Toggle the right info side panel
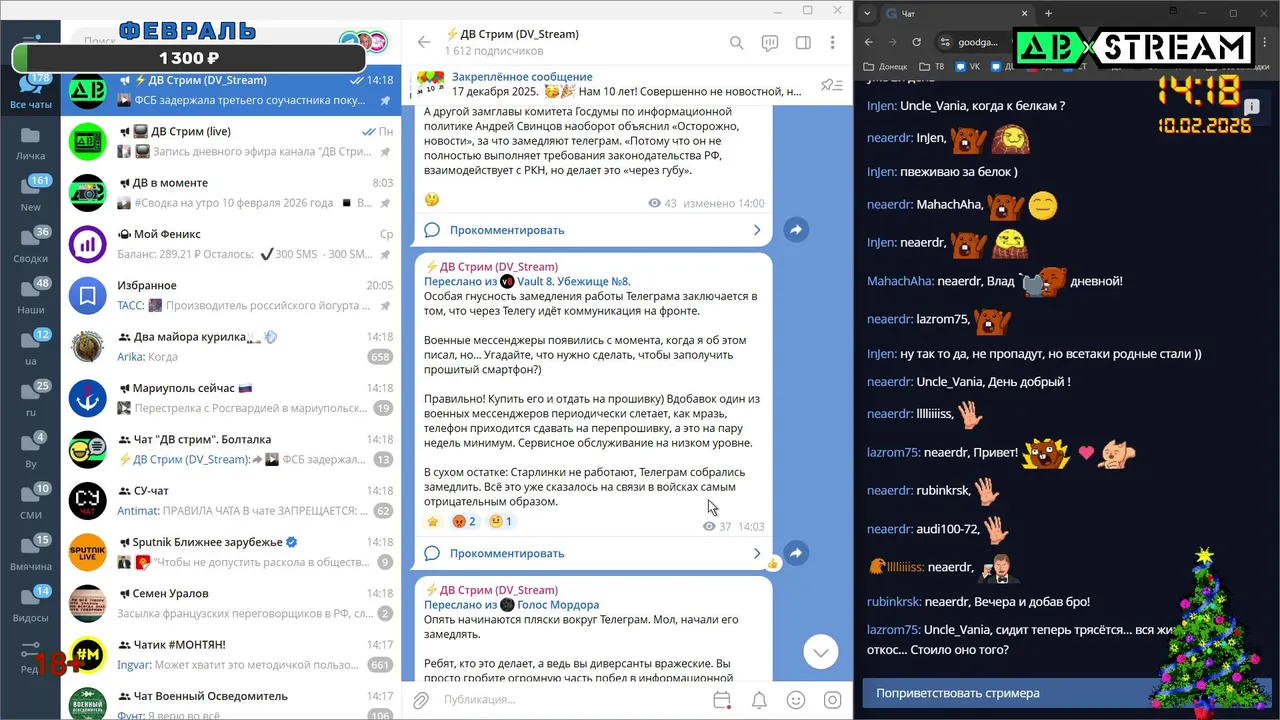The height and width of the screenshot is (720, 1280). (x=803, y=43)
